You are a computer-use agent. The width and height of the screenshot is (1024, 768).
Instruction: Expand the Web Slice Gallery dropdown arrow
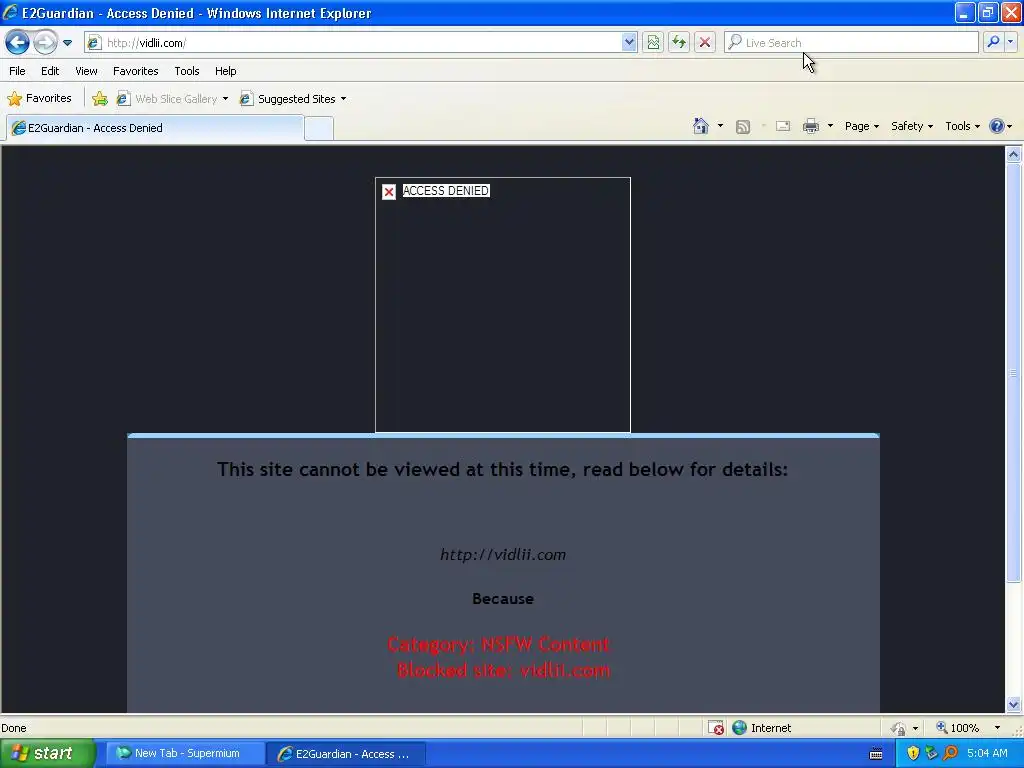pos(225,99)
